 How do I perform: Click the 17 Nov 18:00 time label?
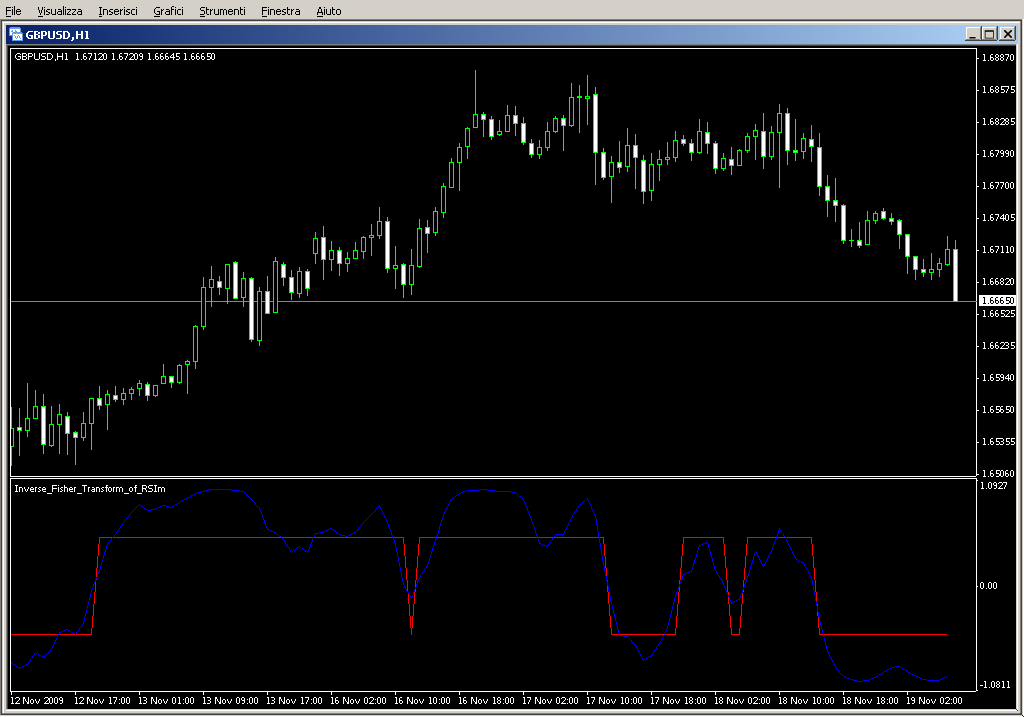[678, 701]
